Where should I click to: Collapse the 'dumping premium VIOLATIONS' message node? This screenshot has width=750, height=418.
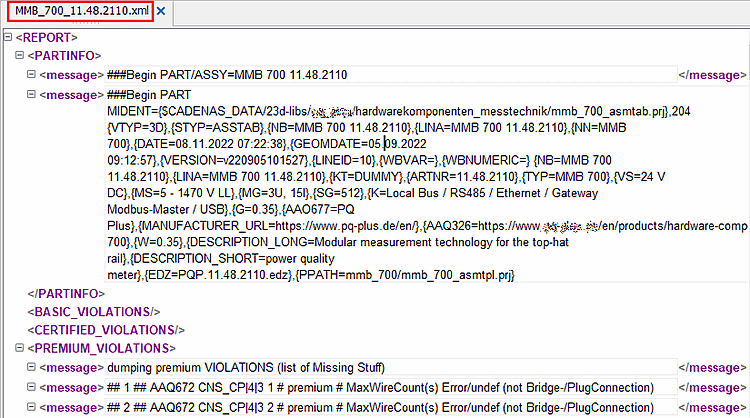pos(31,367)
